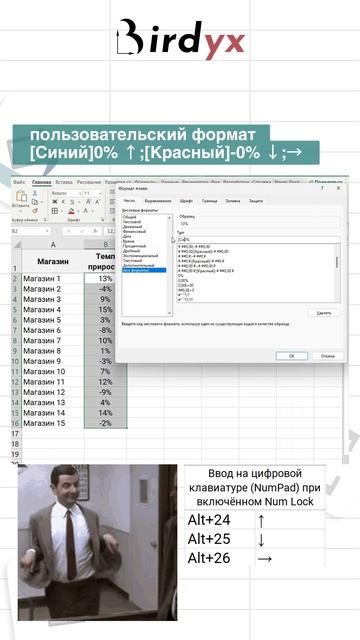
Task: Click the Paste (Вставить) clipboard icon
Action: coord(21,197)
